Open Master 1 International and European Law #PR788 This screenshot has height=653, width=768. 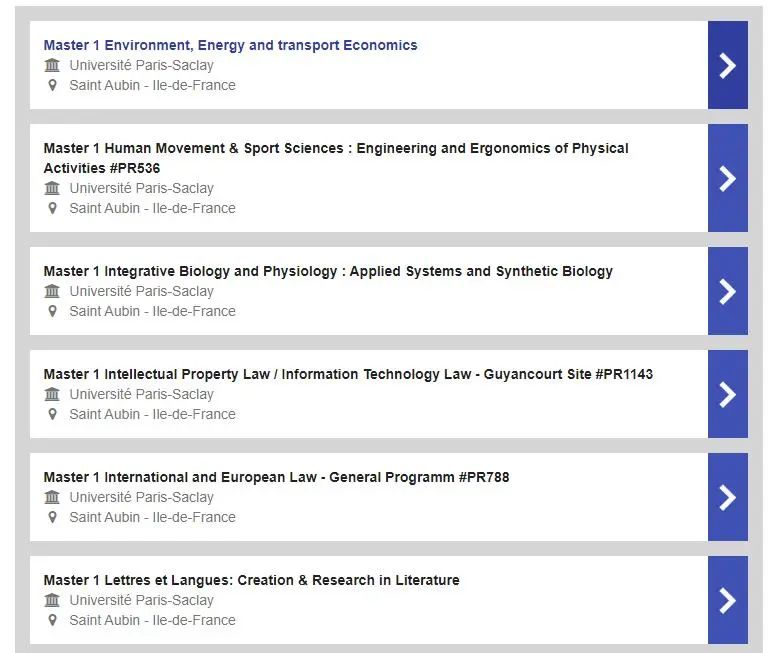pyautogui.click(x=276, y=477)
